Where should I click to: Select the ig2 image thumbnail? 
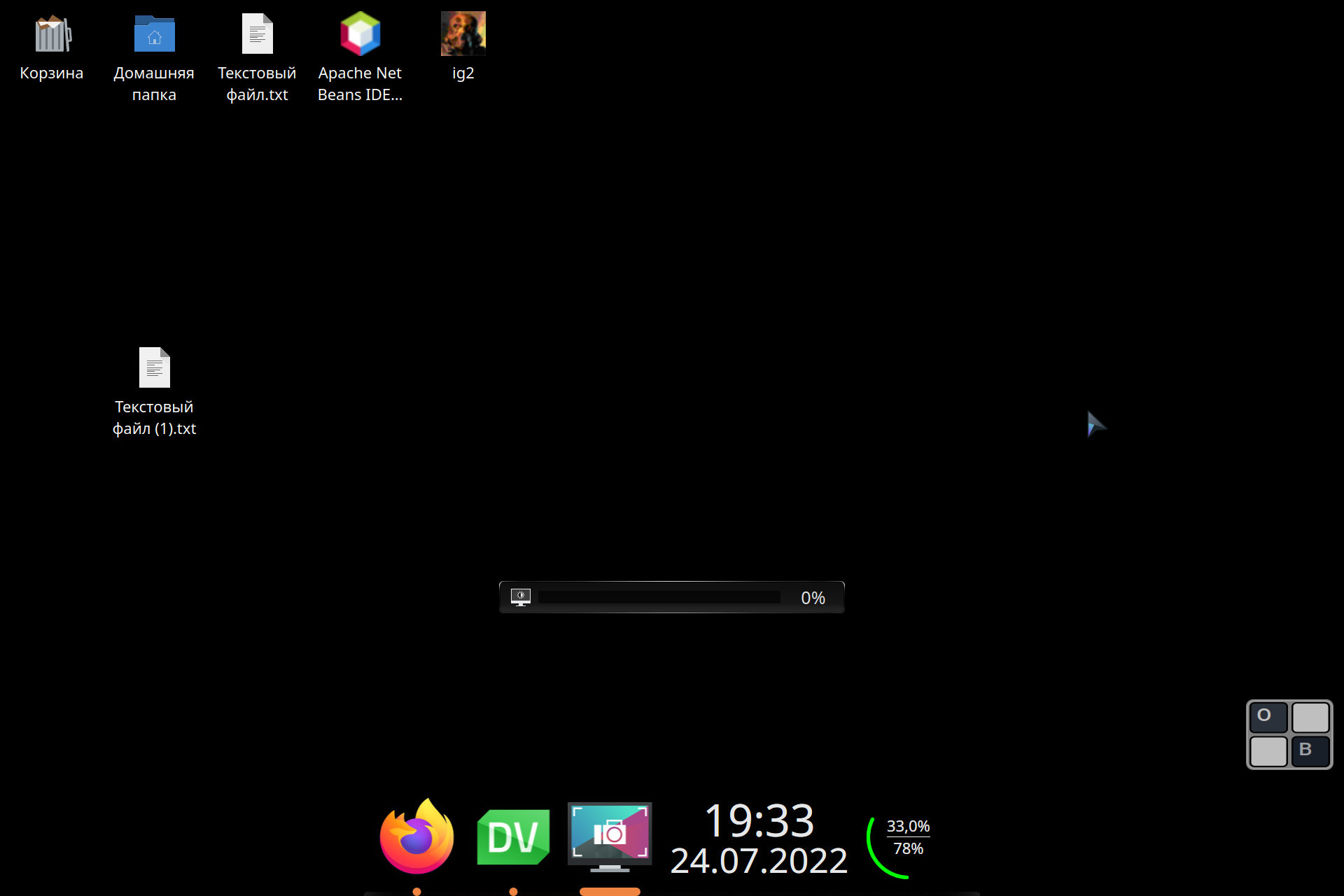(463, 34)
